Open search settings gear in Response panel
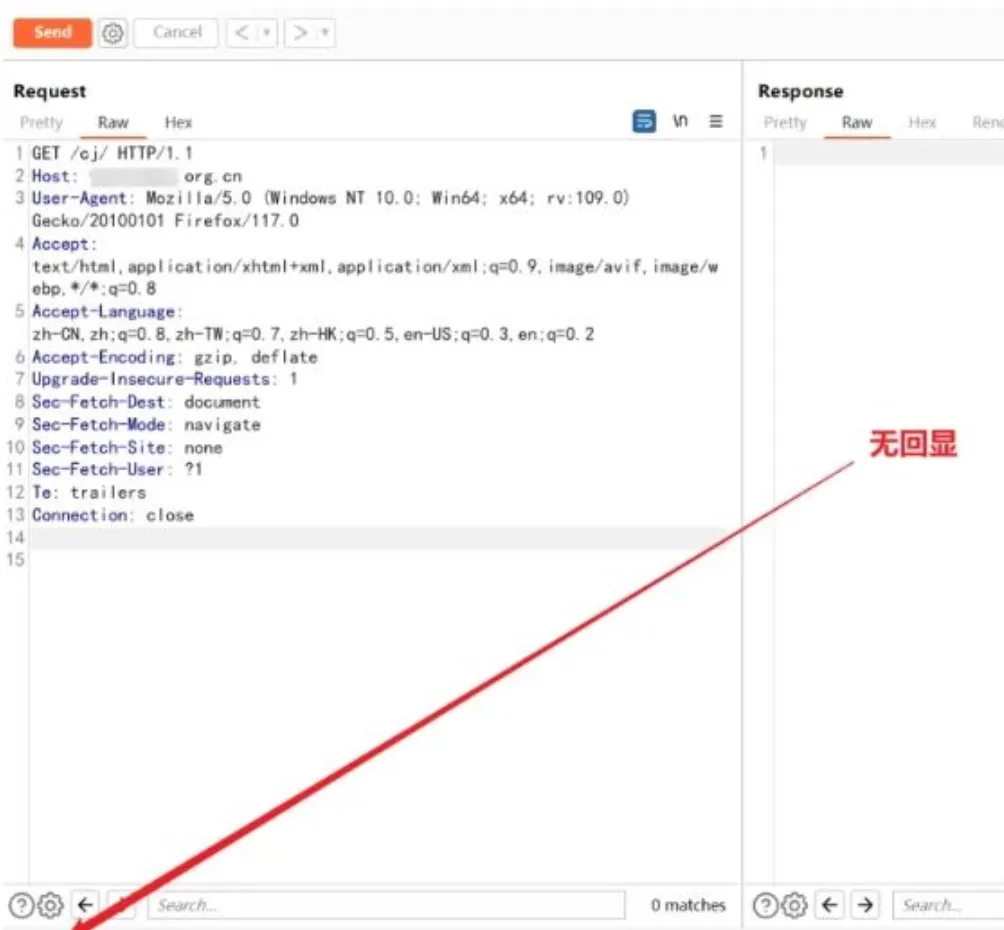 pyautogui.click(x=795, y=906)
